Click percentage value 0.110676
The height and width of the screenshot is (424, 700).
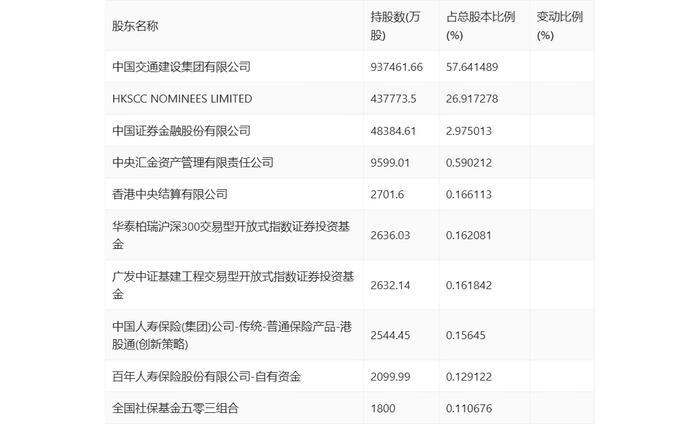(x=469, y=408)
